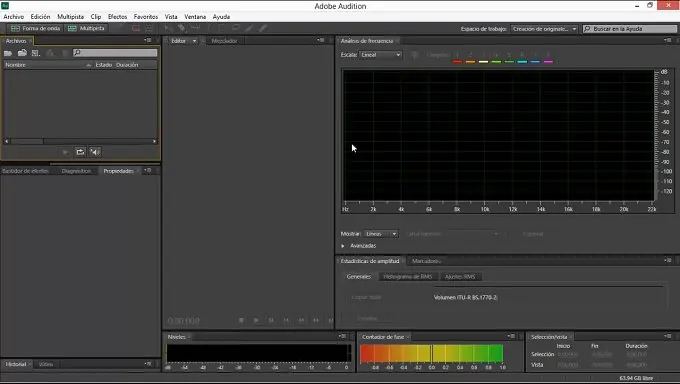The height and width of the screenshot is (384, 680).
Task: Sort files by Estado column
Action: [104, 65]
